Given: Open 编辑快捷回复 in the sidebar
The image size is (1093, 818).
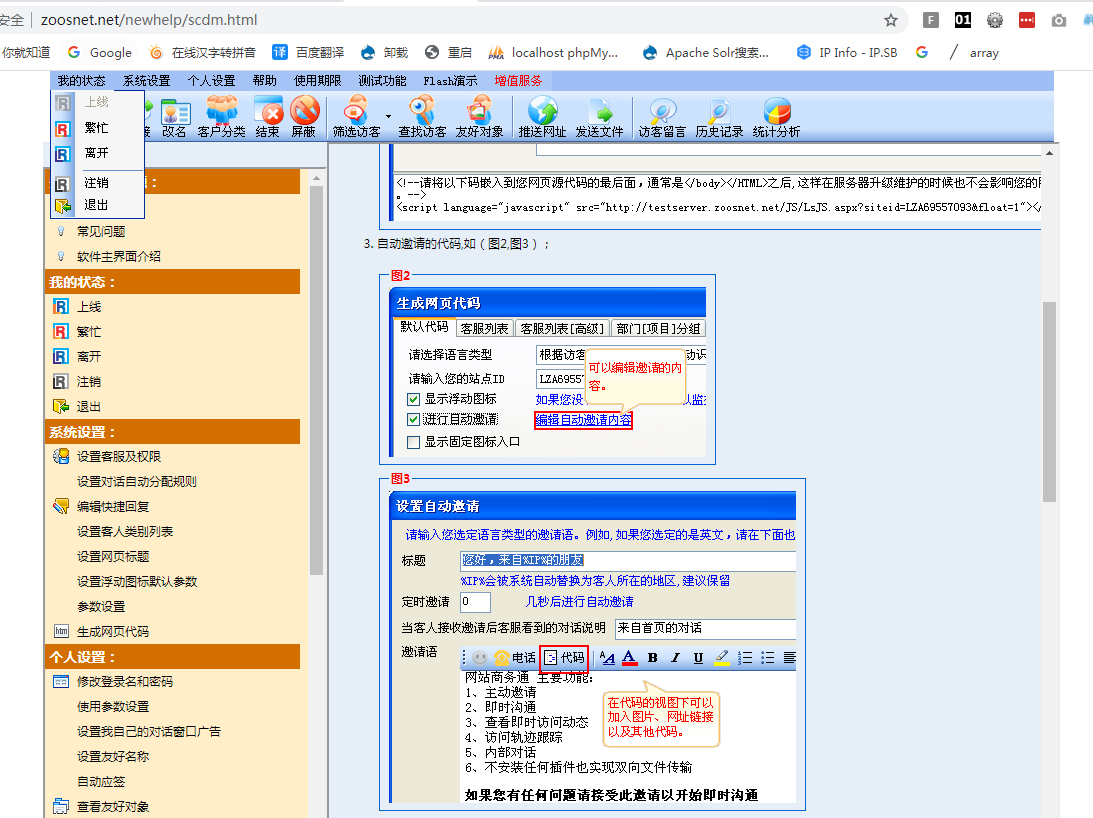Looking at the screenshot, I should tap(113, 507).
